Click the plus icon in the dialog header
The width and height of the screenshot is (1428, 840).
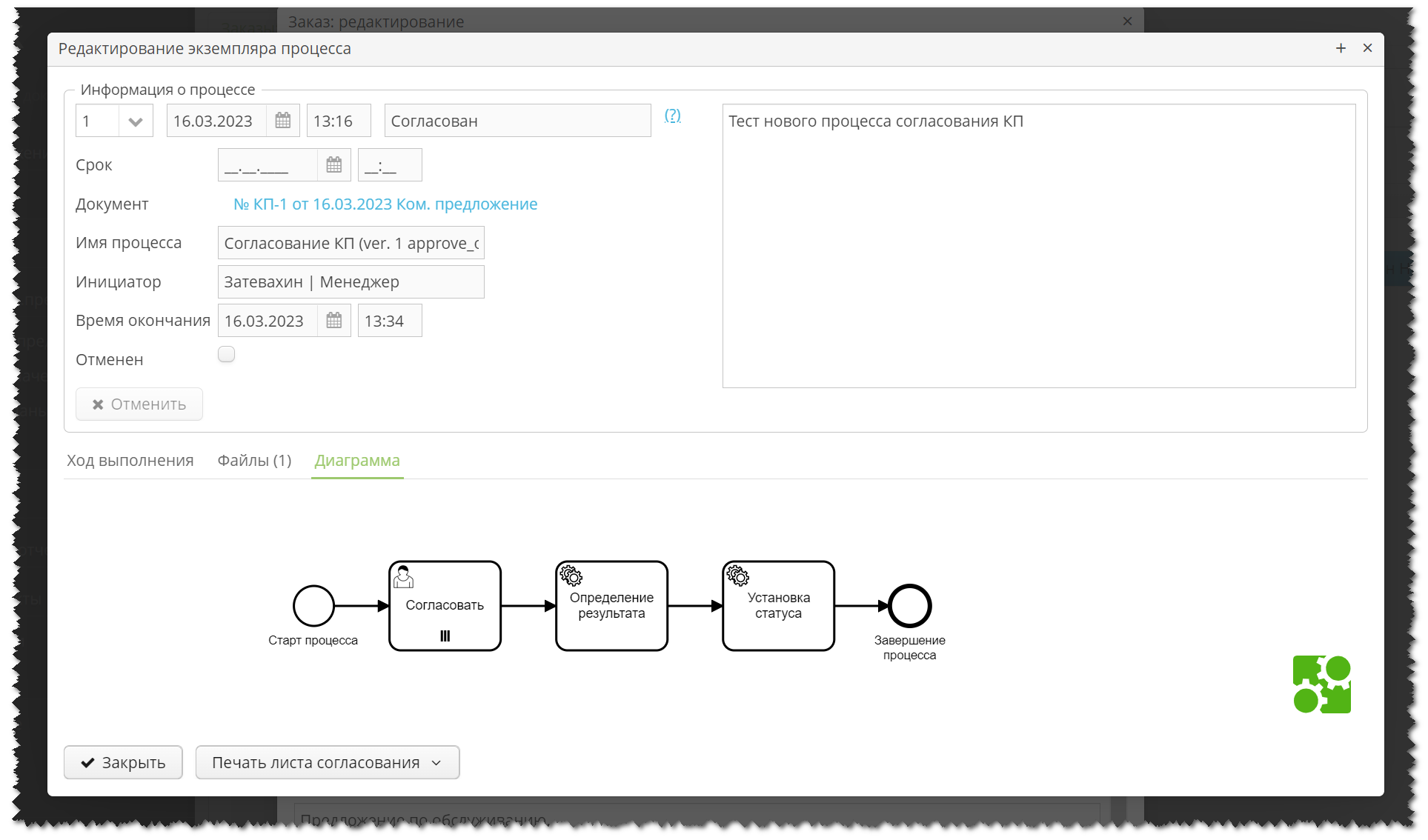pos(1341,48)
